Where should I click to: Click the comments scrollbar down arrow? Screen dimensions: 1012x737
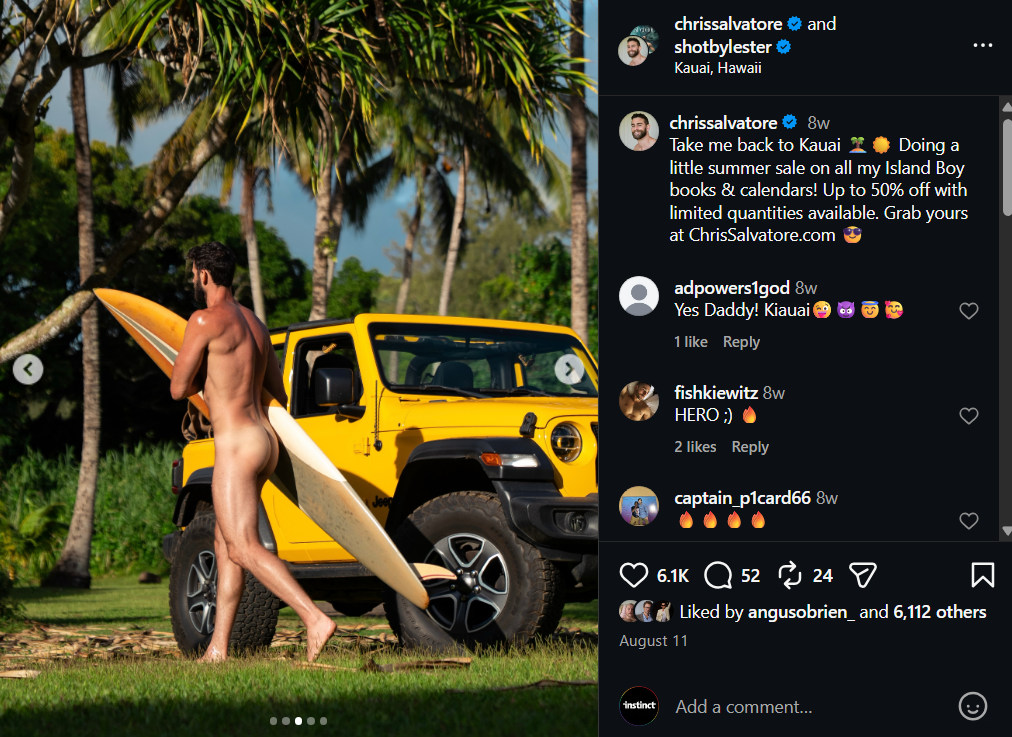[1006, 531]
